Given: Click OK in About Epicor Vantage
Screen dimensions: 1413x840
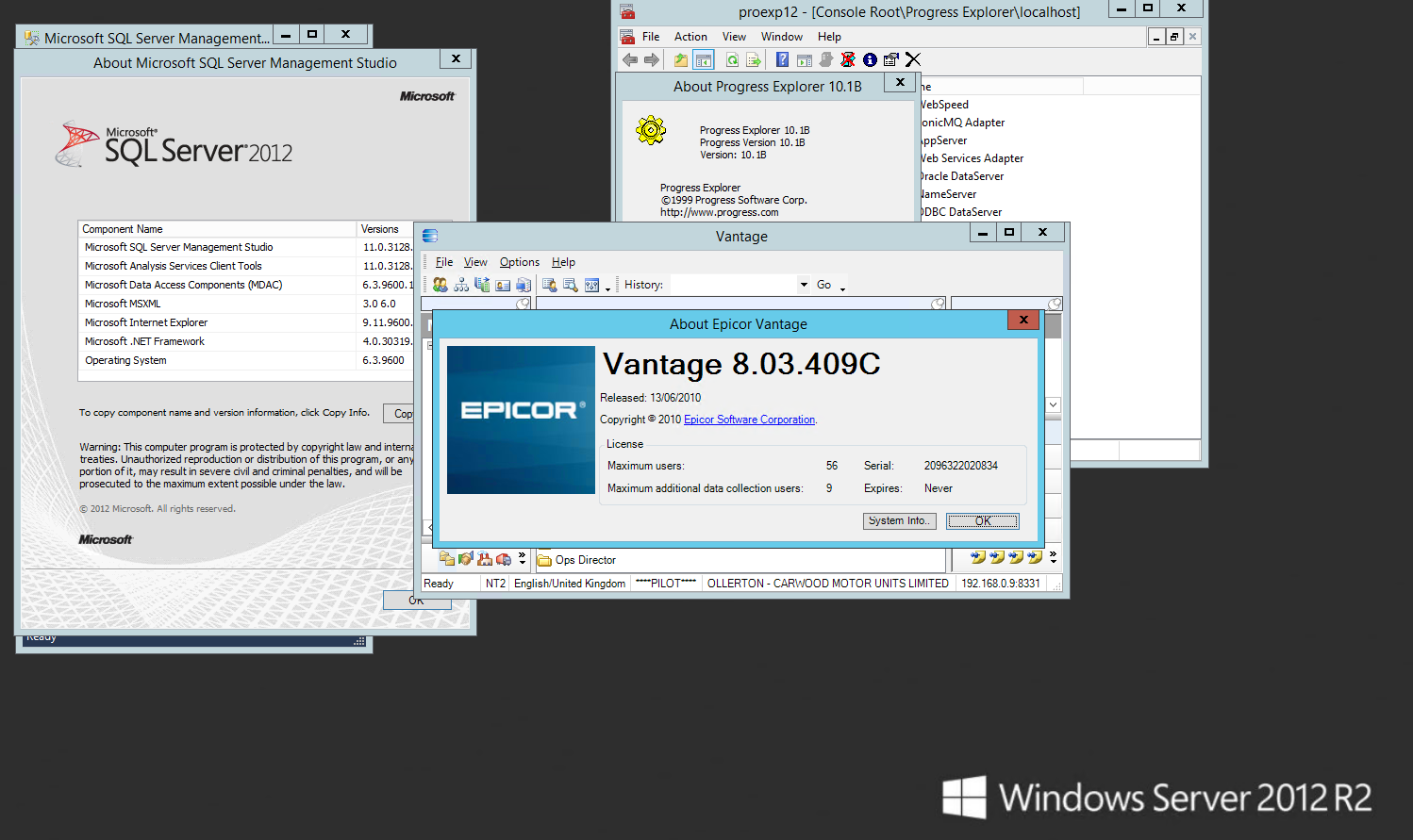Looking at the screenshot, I should click(983, 521).
